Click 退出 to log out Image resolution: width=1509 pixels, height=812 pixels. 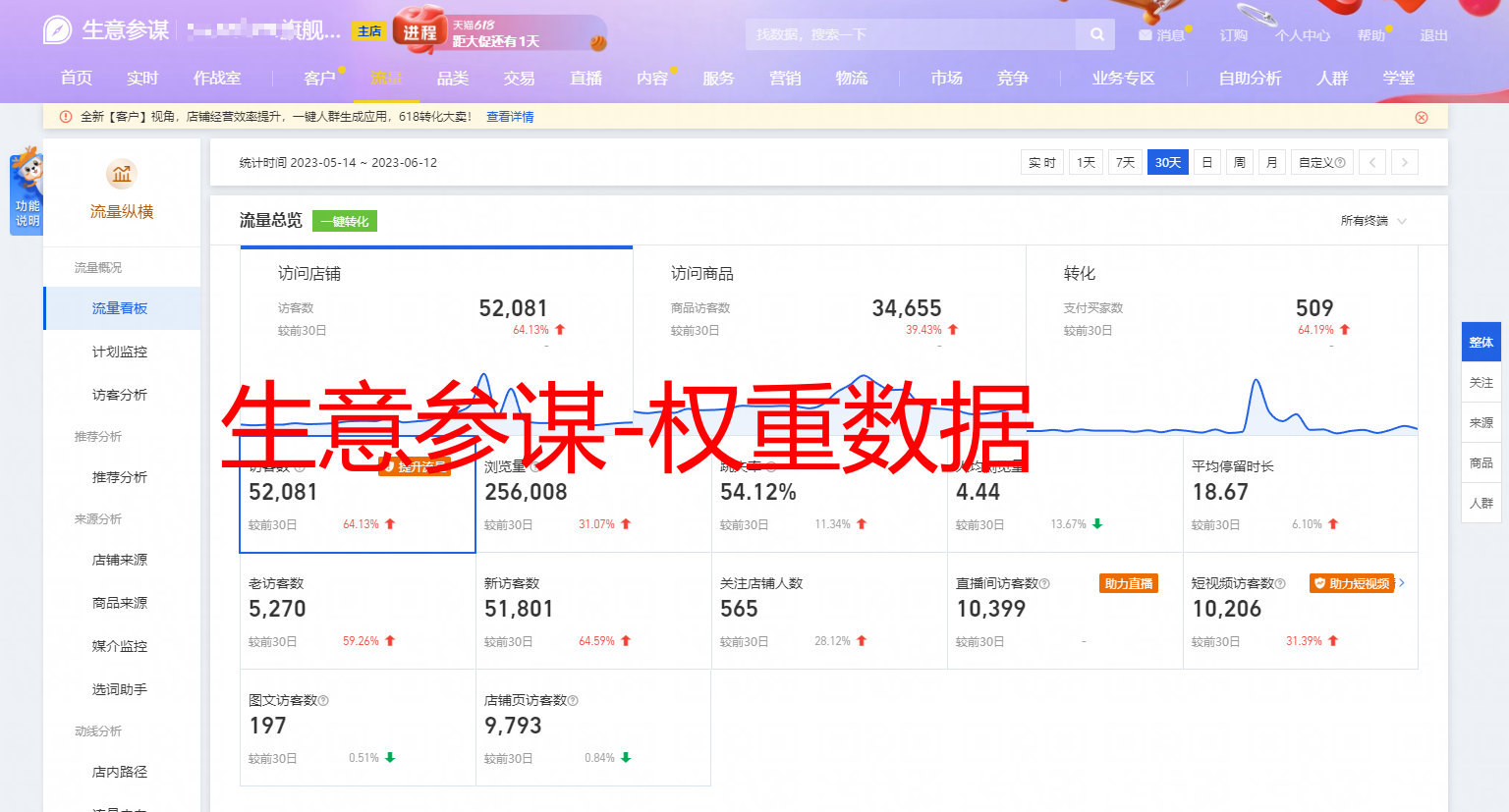click(1434, 35)
